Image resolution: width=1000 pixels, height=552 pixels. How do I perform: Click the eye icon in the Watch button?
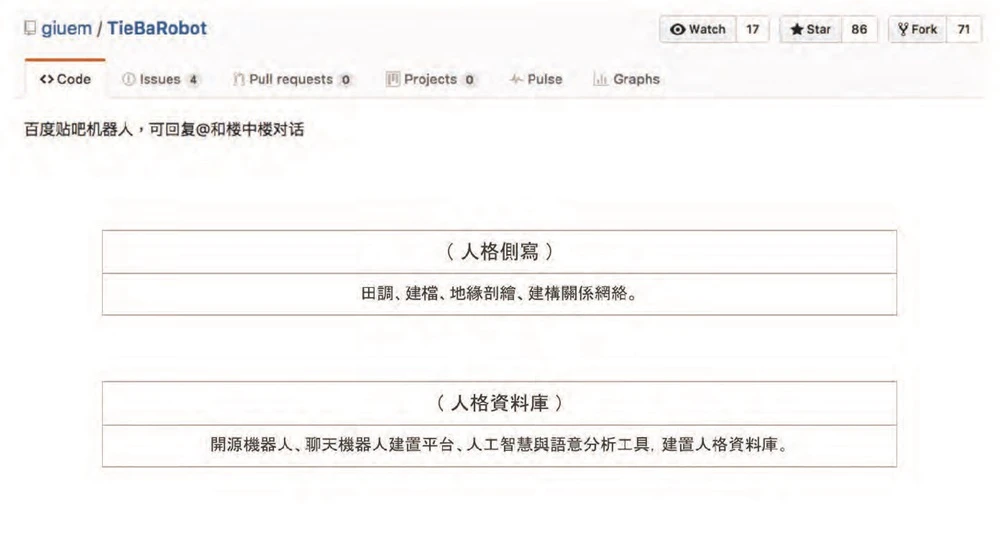[x=677, y=30]
